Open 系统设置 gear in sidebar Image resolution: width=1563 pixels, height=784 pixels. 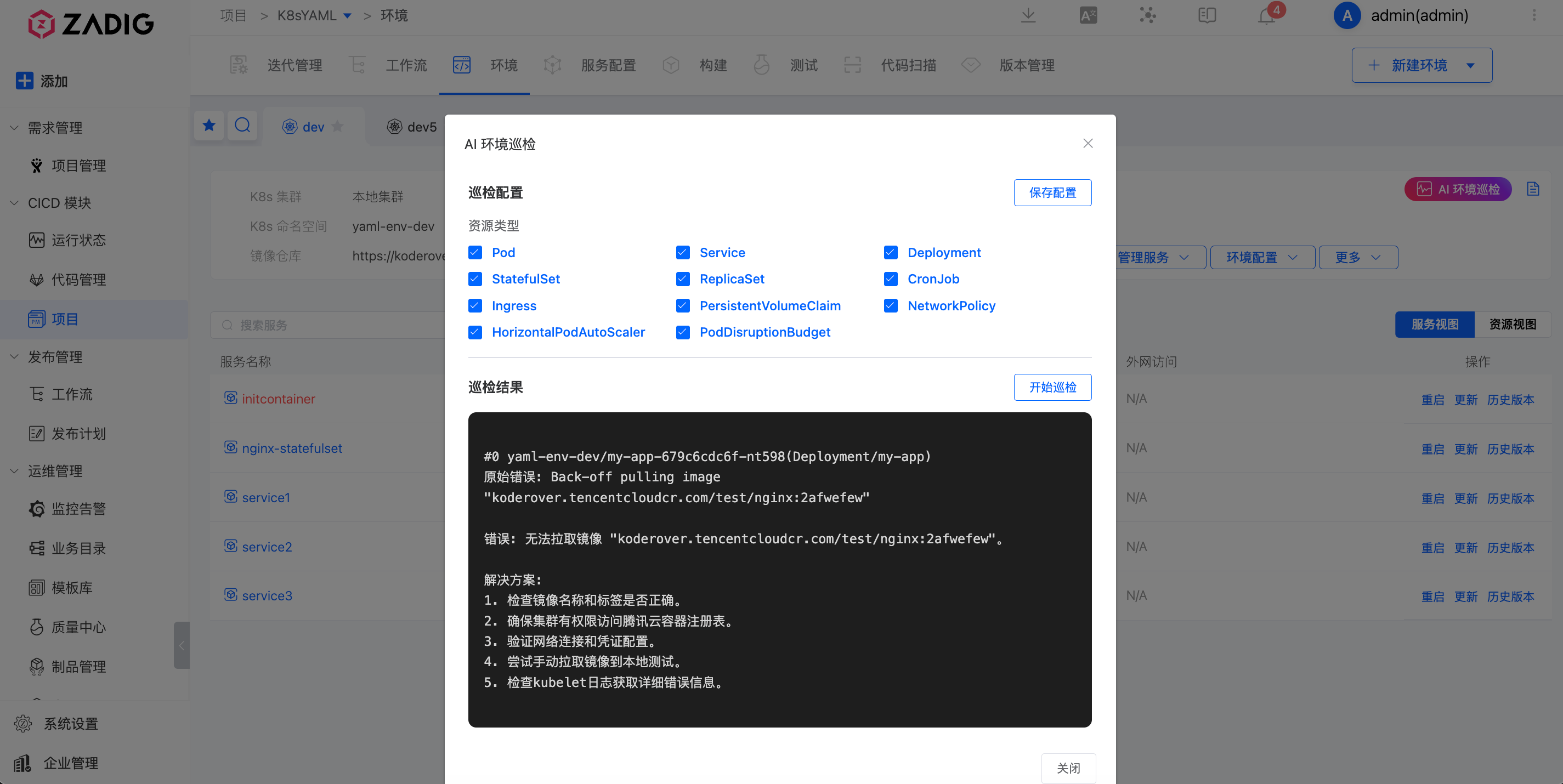click(x=23, y=723)
